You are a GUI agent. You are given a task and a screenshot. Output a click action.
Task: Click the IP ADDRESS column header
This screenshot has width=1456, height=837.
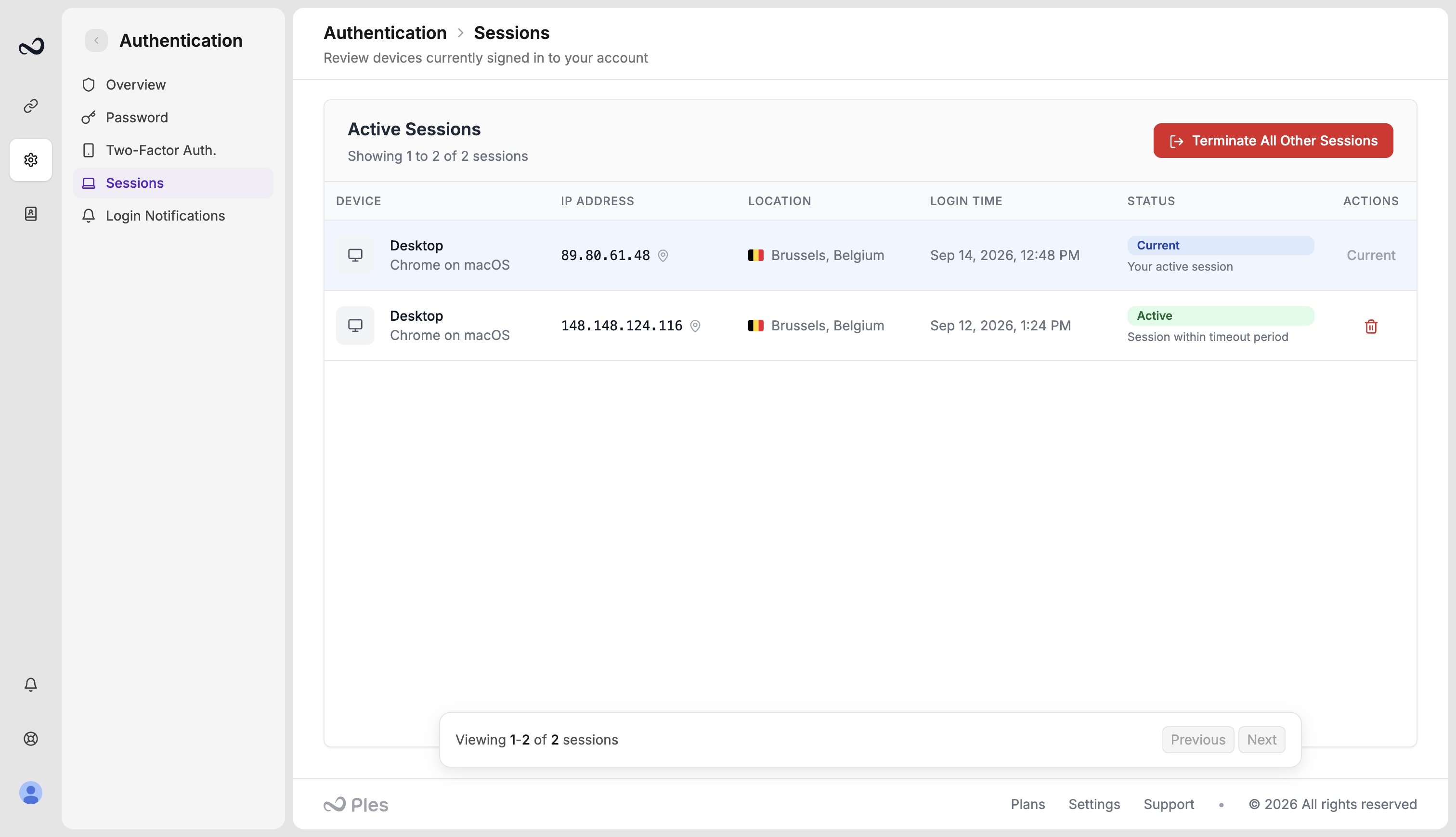(x=597, y=201)
